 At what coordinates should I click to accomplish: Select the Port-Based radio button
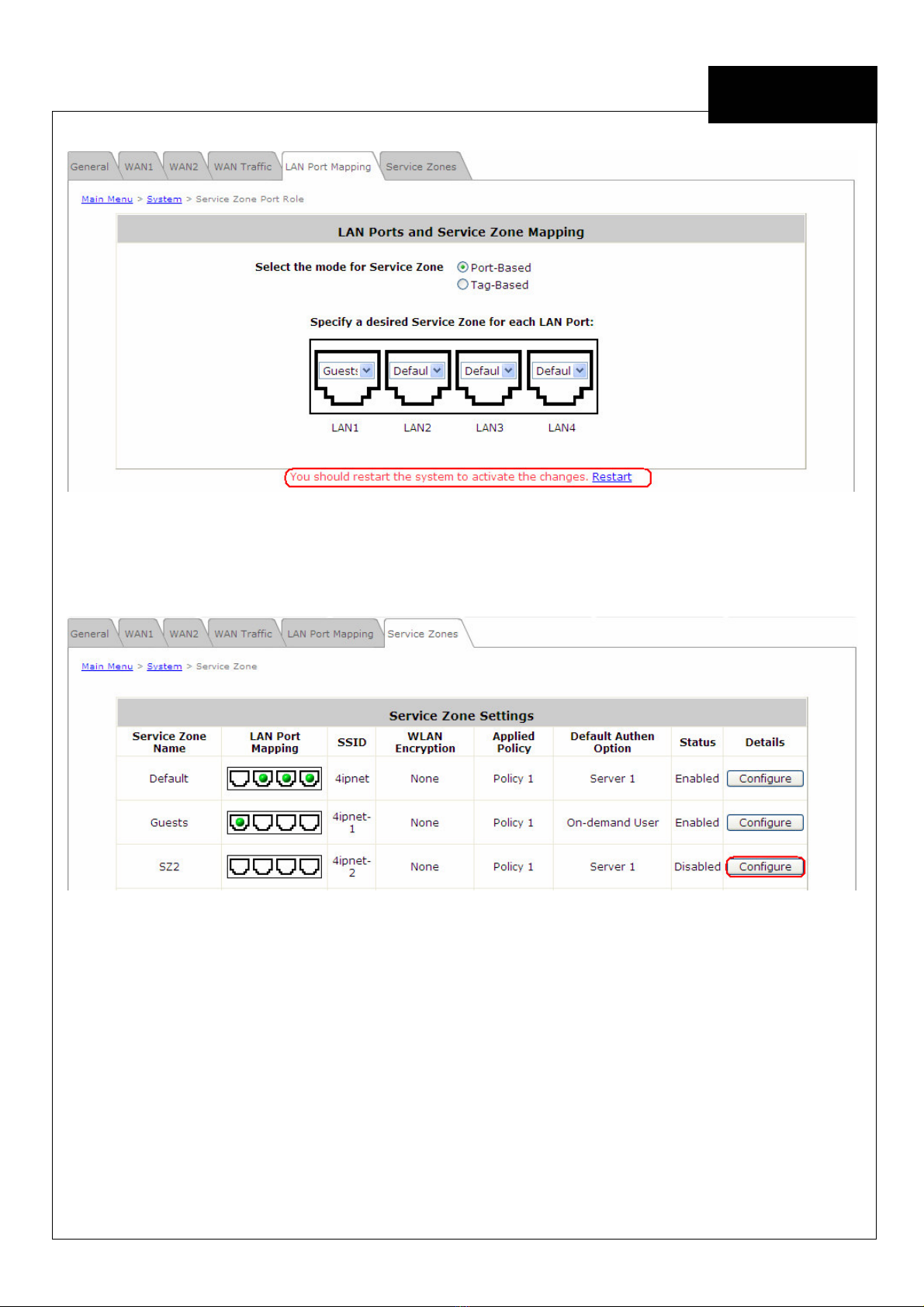463,267
